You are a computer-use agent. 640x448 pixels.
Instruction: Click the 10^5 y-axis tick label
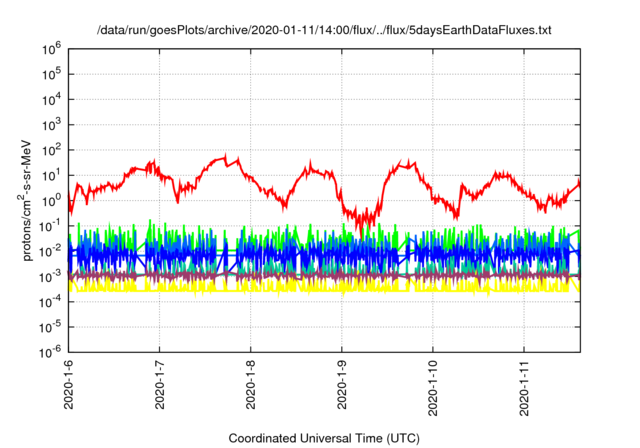tap(51, 74)
